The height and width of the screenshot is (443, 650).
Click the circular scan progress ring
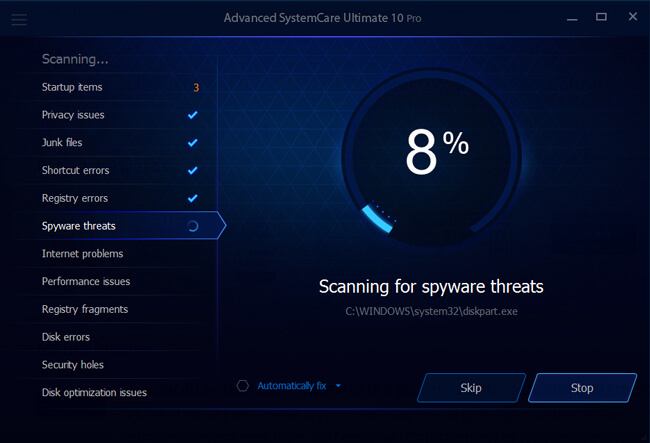(432, 157)
